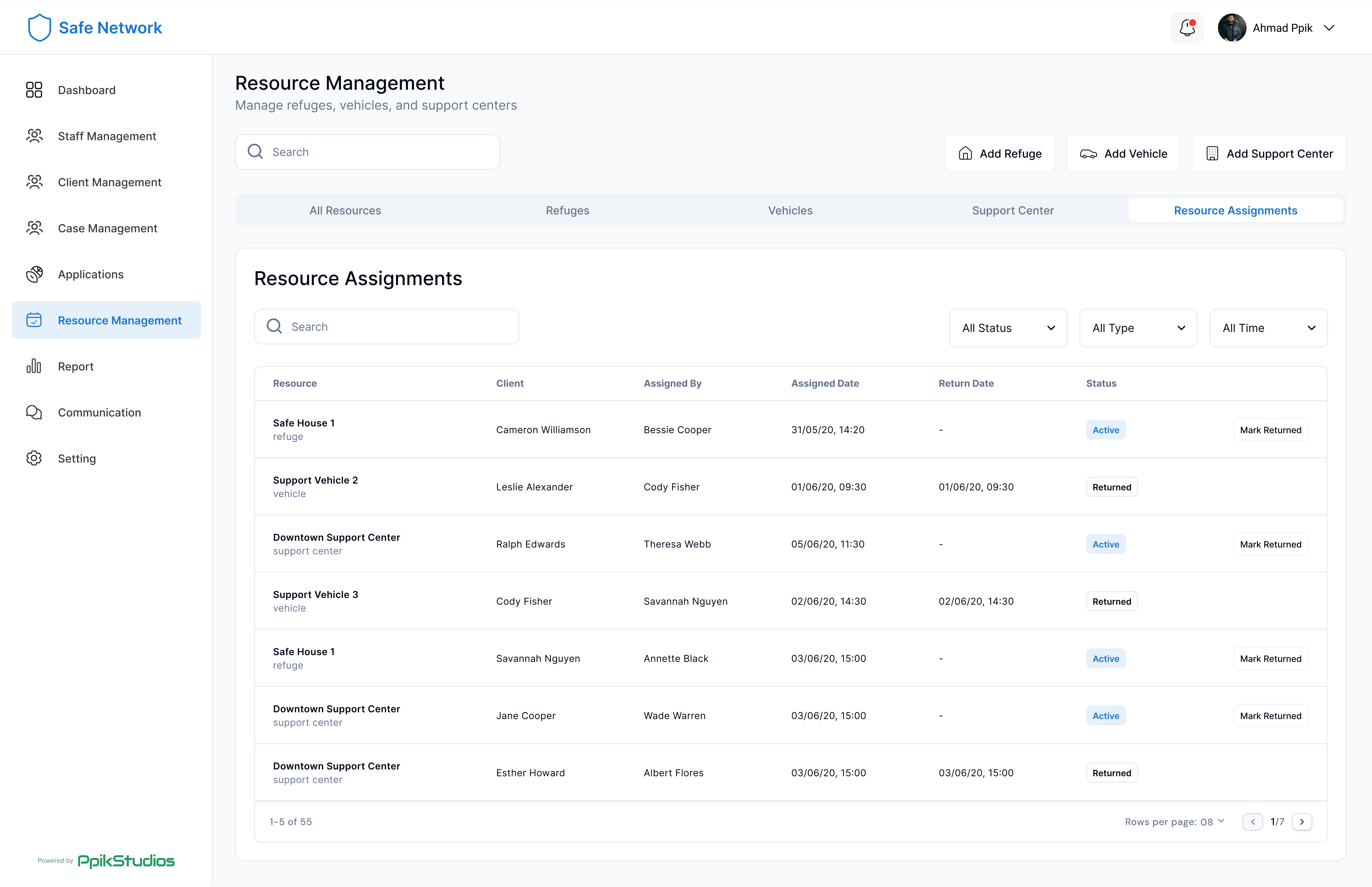Click Returned badge in Esther Howard row
The height and width of the screenshot is (887, 1372).
point(1112,773)
